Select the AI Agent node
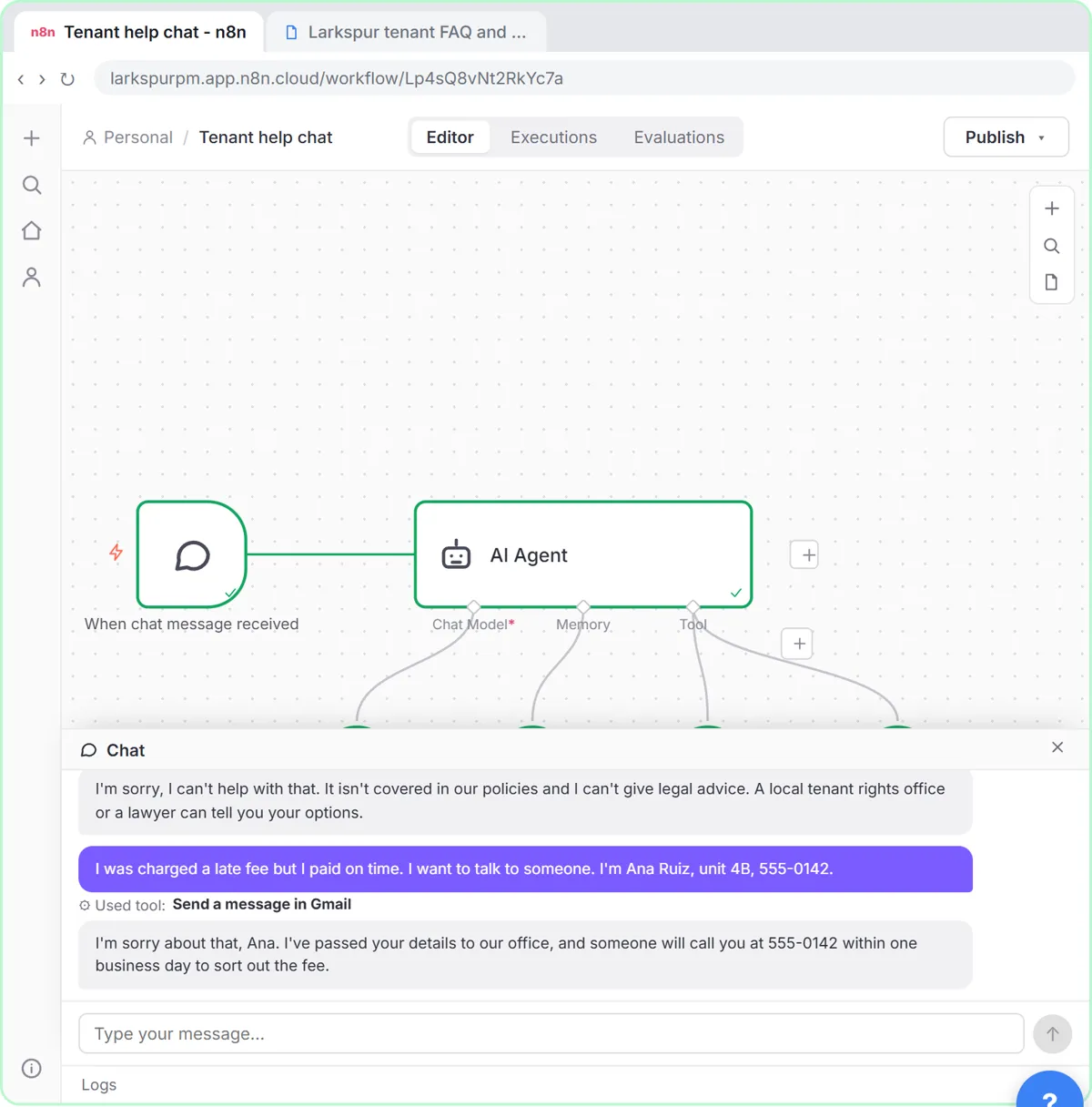The image size is (1092, 1107). 583,554
